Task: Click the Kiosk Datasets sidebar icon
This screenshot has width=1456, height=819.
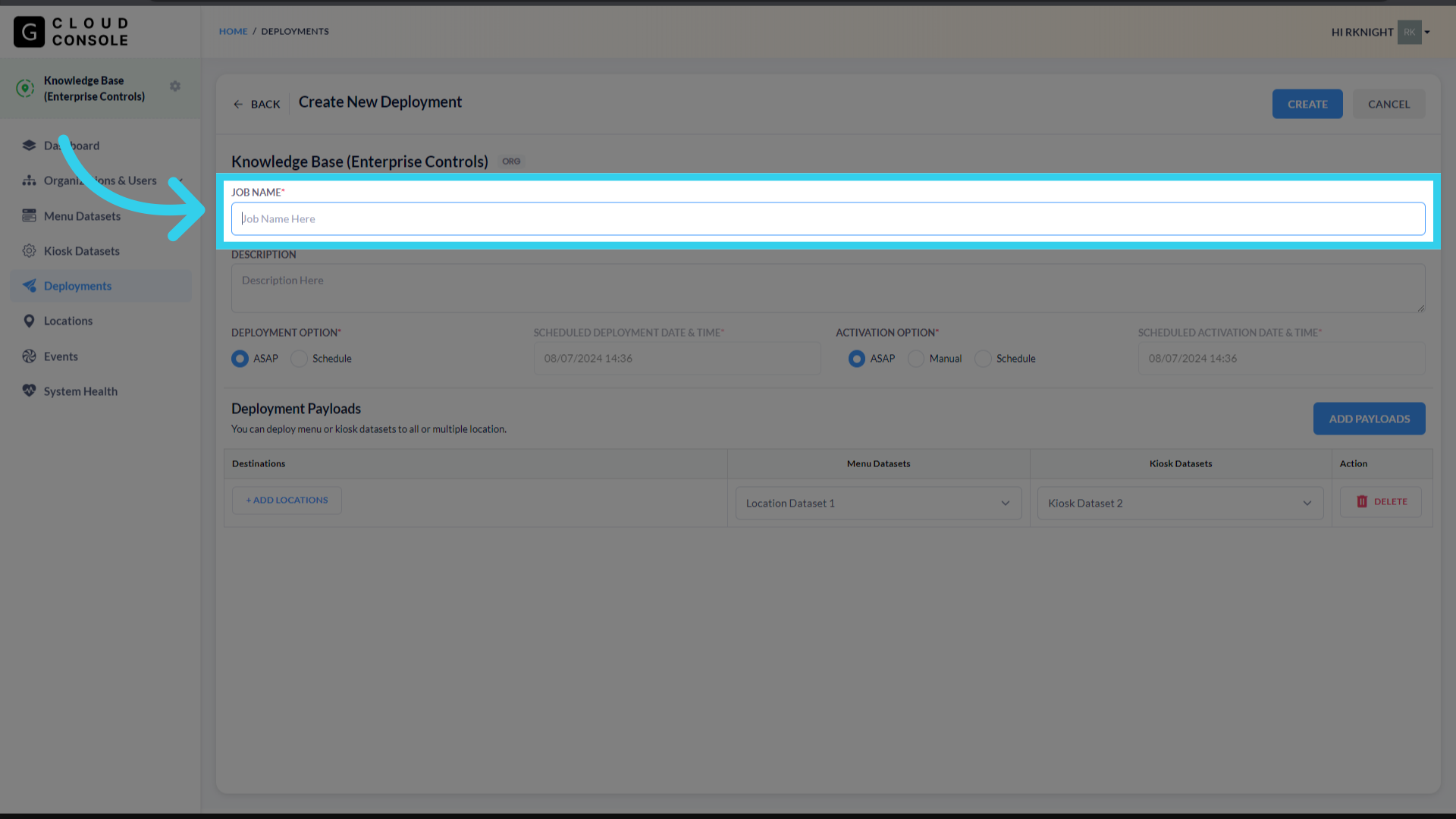Action: click(x=29, y=251)
